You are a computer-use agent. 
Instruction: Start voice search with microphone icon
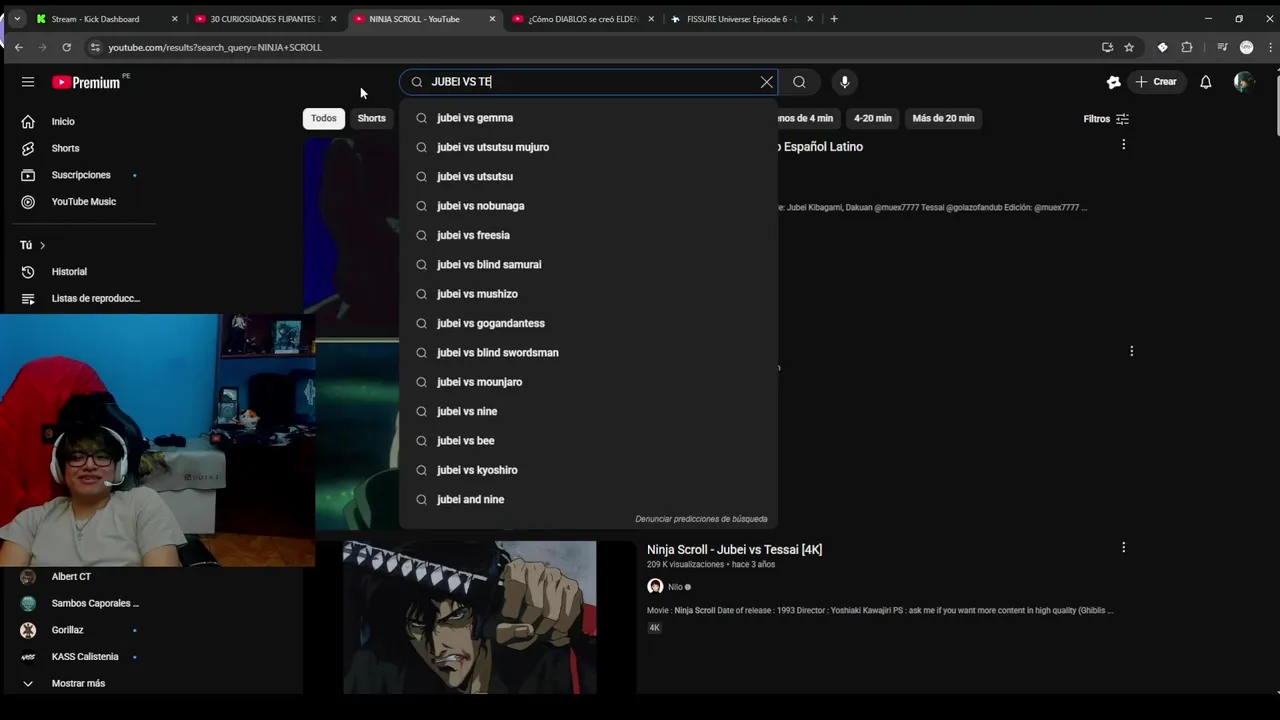844,82
